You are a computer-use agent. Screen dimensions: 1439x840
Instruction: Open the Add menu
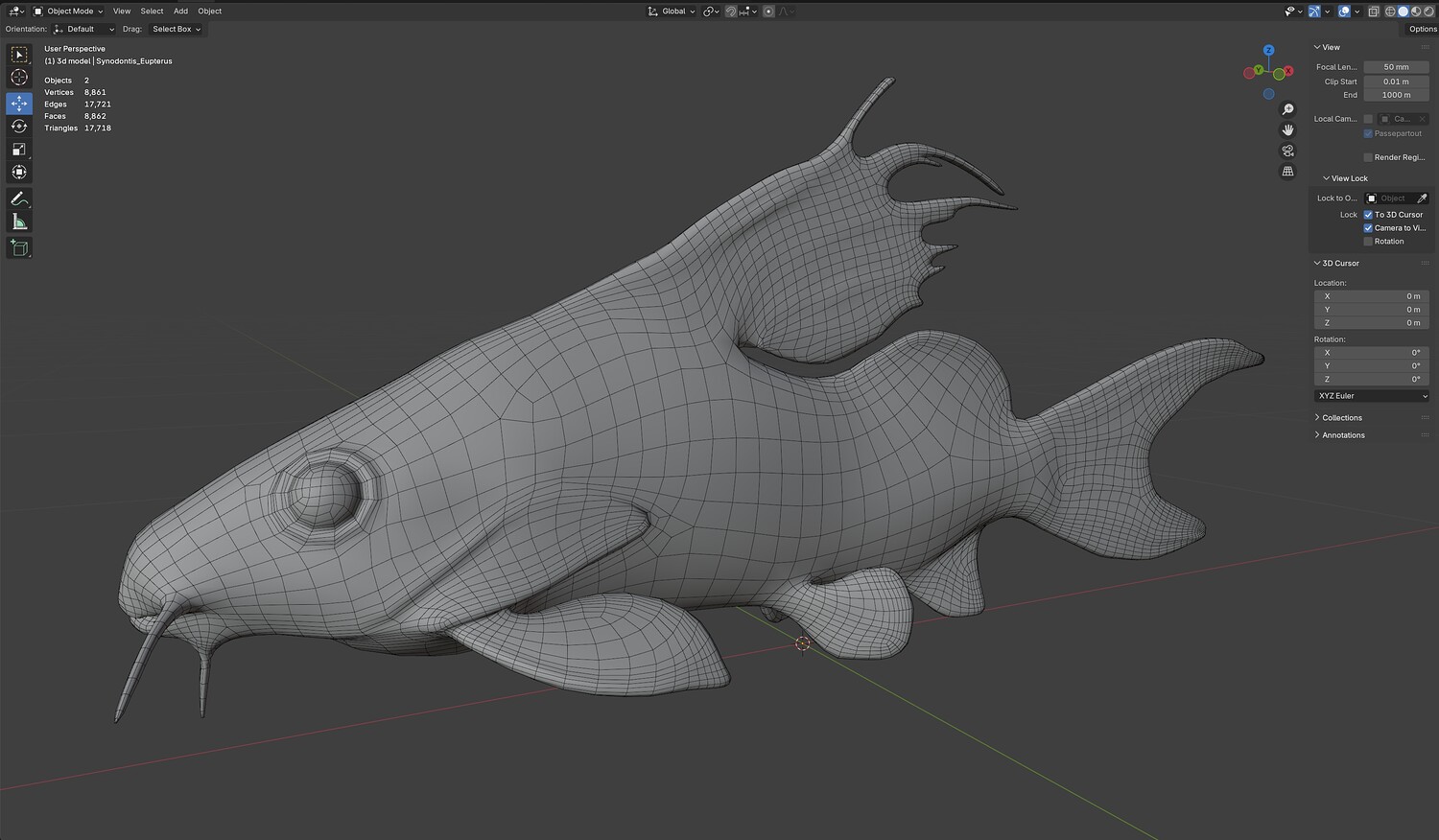click(x=180, y=12)
